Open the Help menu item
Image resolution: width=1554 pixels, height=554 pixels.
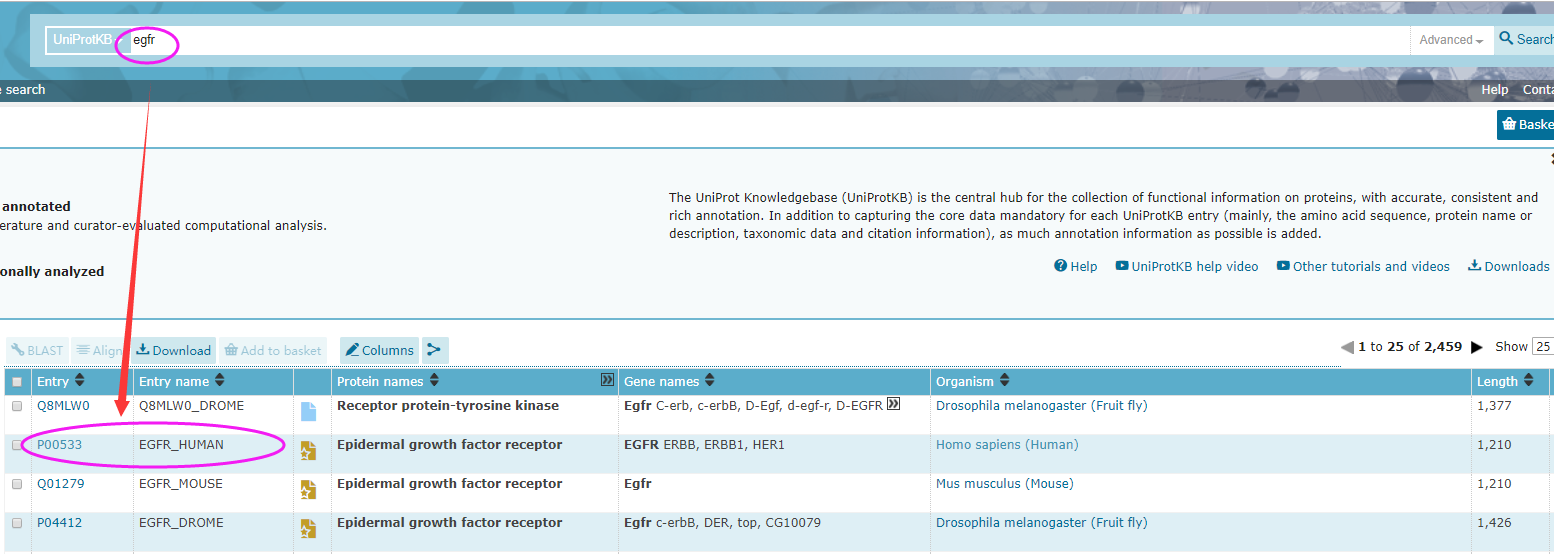[x=1494, y=90]
